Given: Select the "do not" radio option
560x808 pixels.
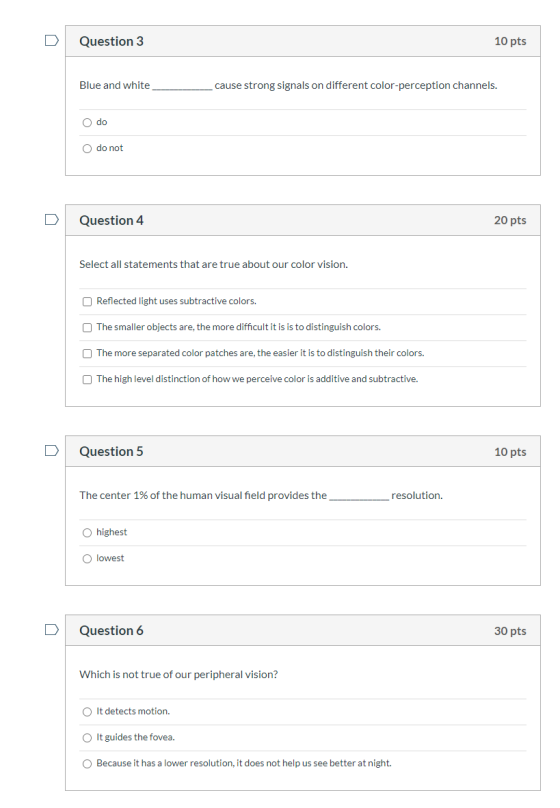Looking at the screenshot, I should tap(87, 148).
